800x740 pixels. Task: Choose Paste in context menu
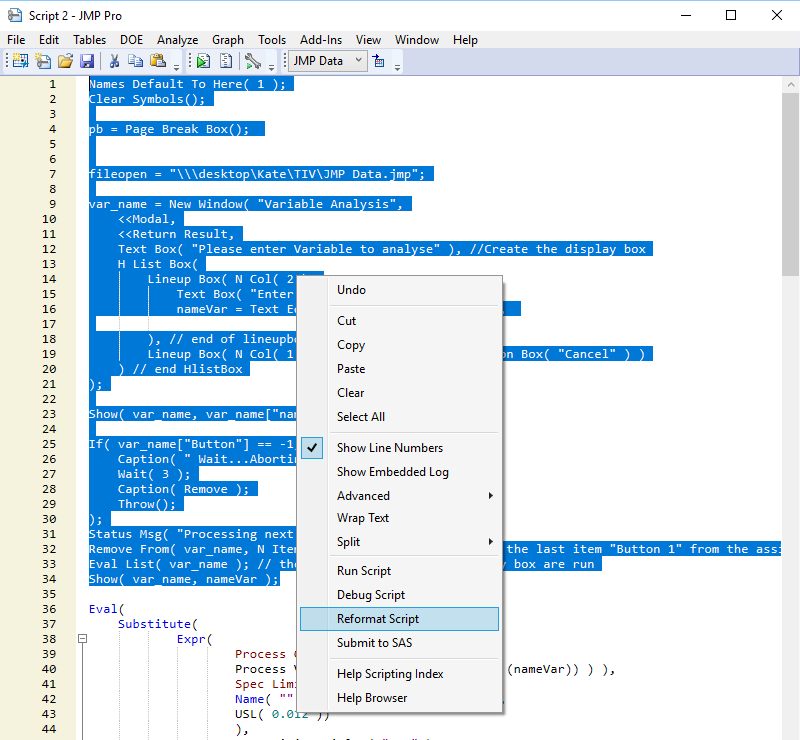point(399,368)
